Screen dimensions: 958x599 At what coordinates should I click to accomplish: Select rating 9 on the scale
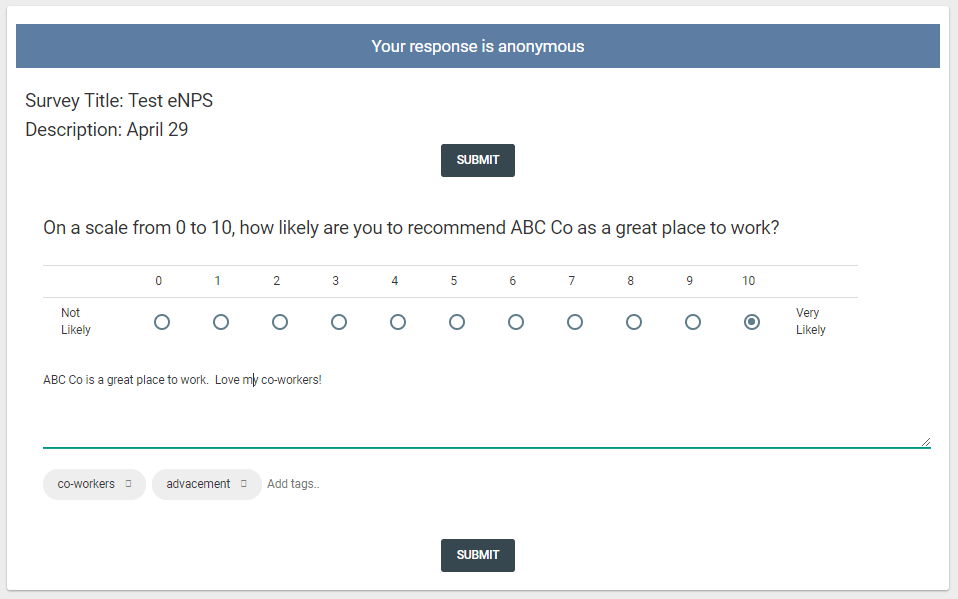[x=693, y=322]
